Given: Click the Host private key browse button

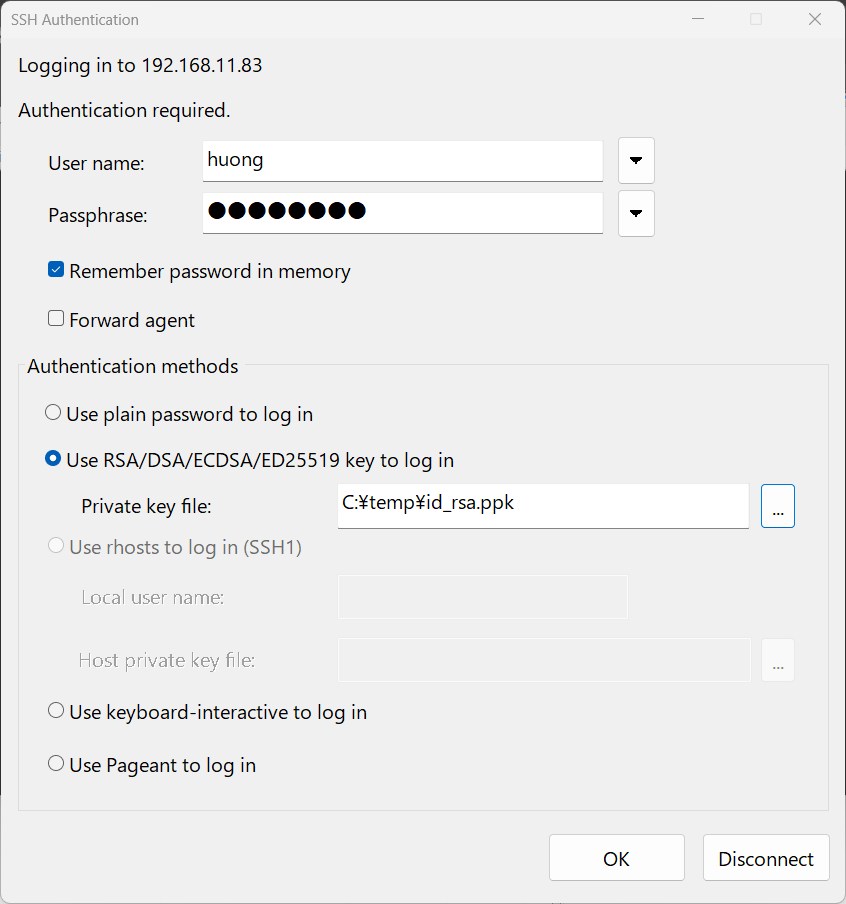Looking at the screenshot, I should point(777,660).
